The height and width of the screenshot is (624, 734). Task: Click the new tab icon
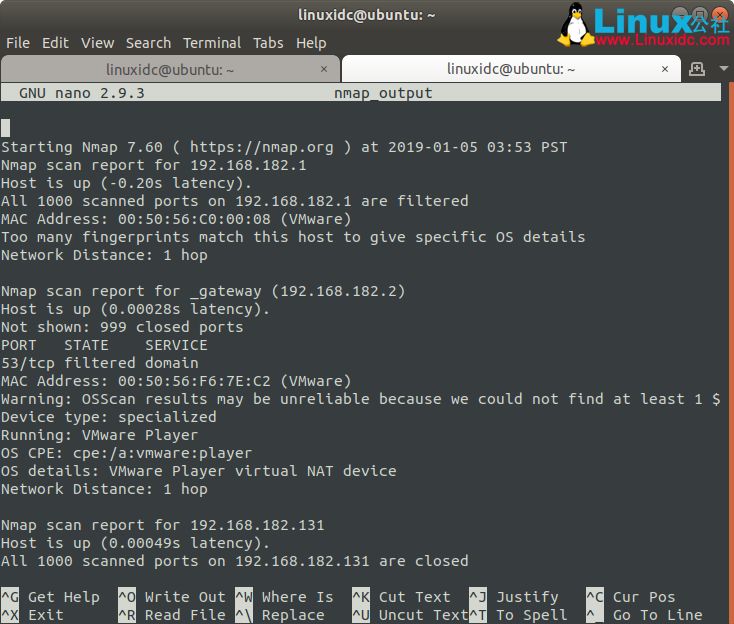click(x=697, y=69)
